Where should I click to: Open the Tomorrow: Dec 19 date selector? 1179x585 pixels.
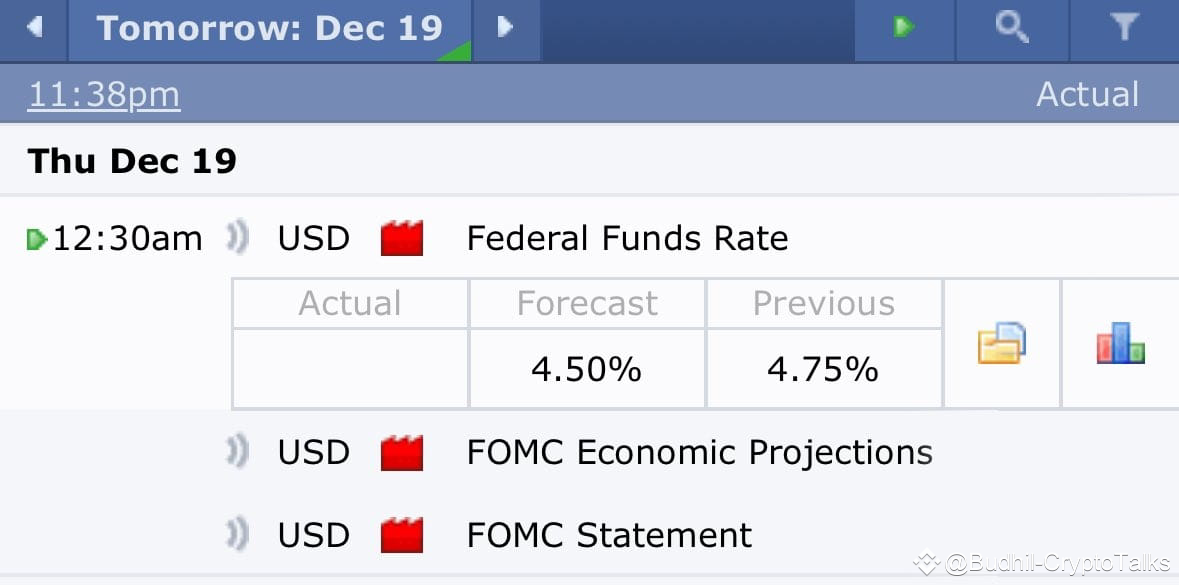tap(269, 28)
